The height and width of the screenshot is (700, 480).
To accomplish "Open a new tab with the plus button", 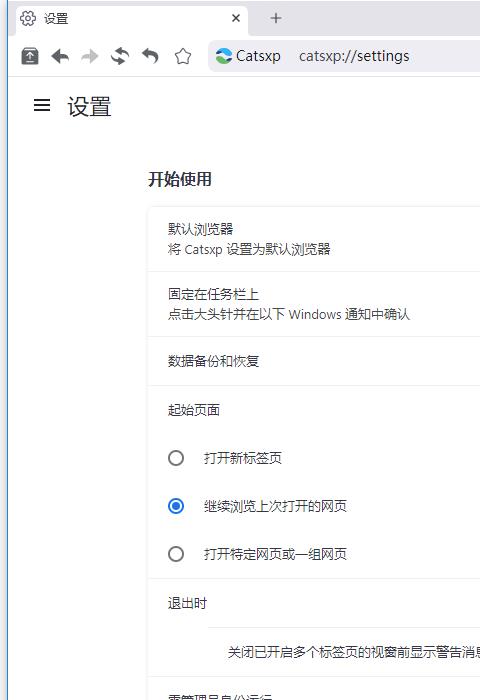I will coord(276,18).
